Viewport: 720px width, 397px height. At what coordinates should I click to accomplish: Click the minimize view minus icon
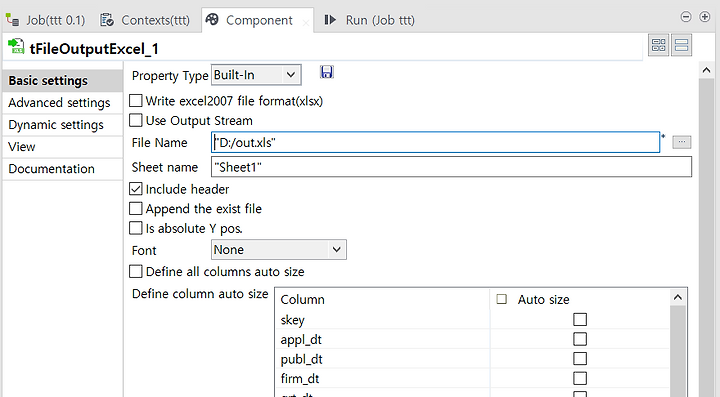click(686, 17)
